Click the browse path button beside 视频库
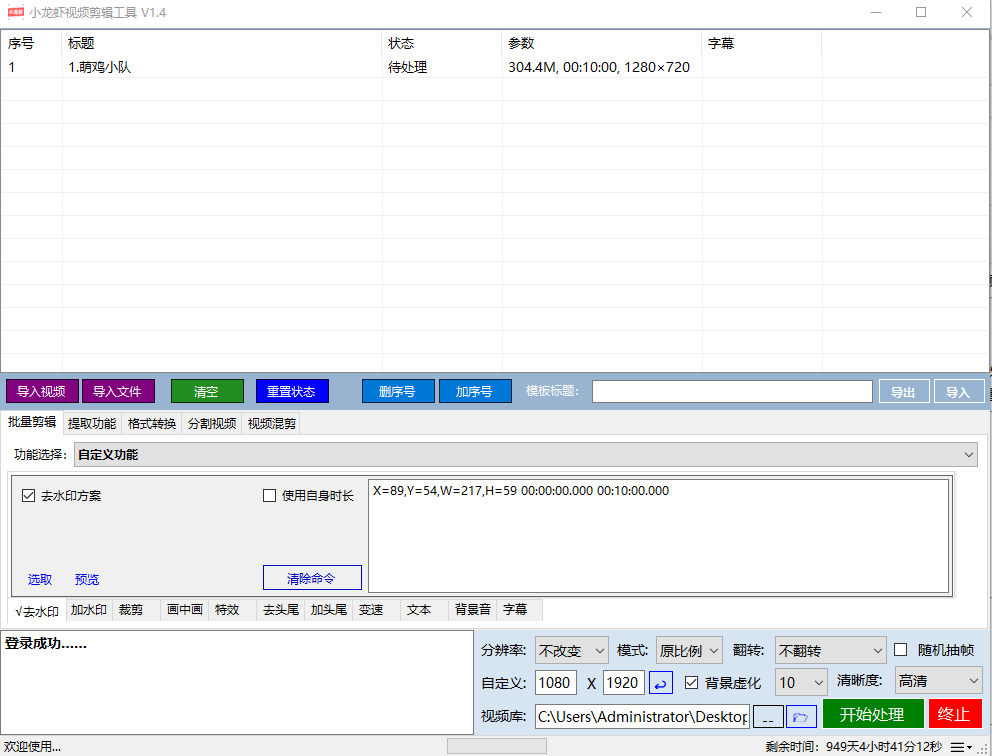Viewport: 992px width, 756px height. tap(768, 716)
